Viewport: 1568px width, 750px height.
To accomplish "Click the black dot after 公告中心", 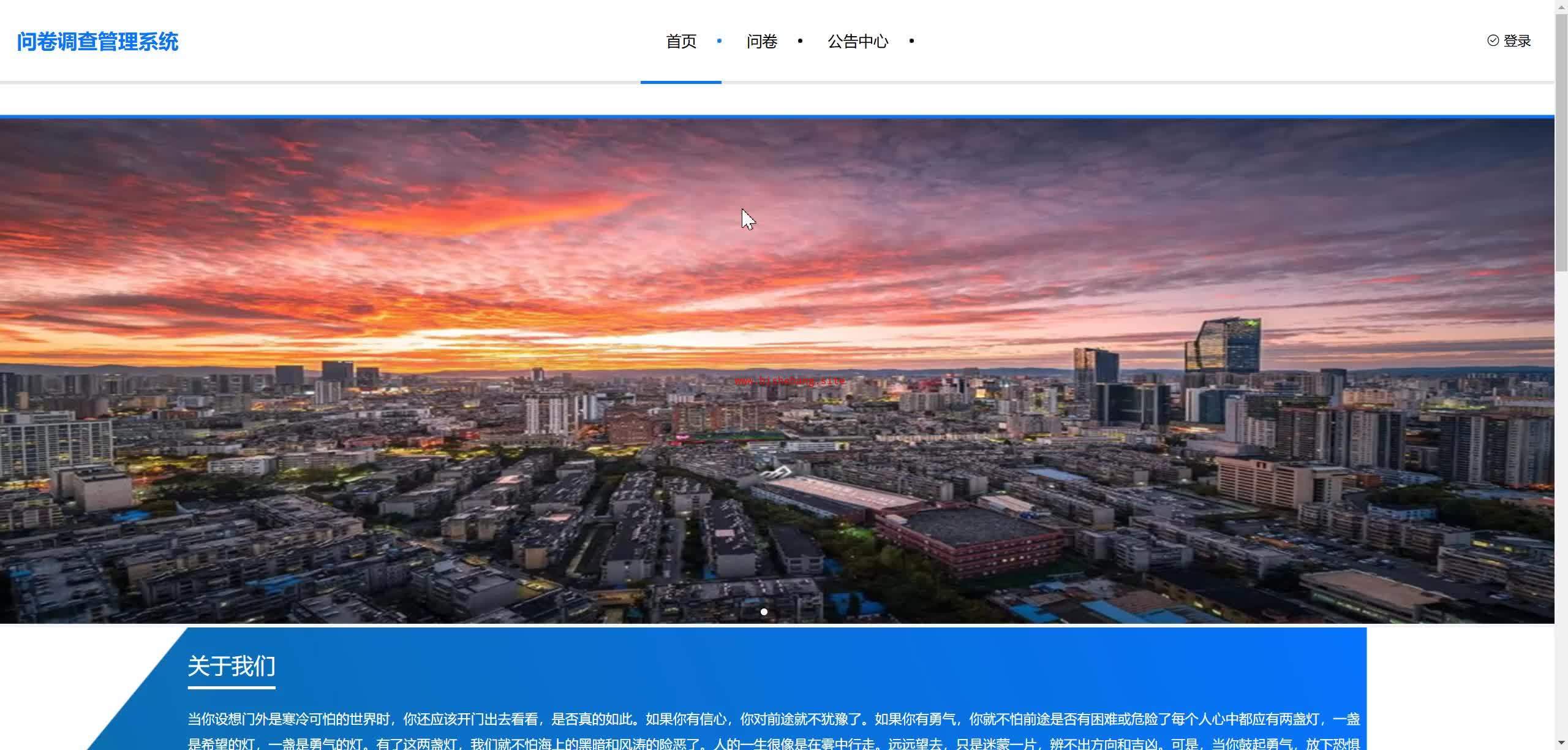I will (x=911, y=41).
